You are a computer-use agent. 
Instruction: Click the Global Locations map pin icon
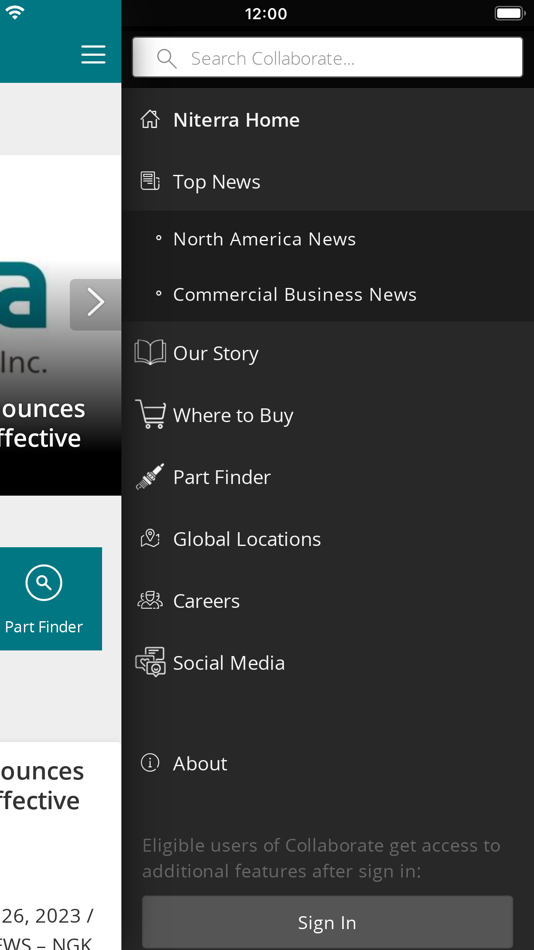click(150, 539)
